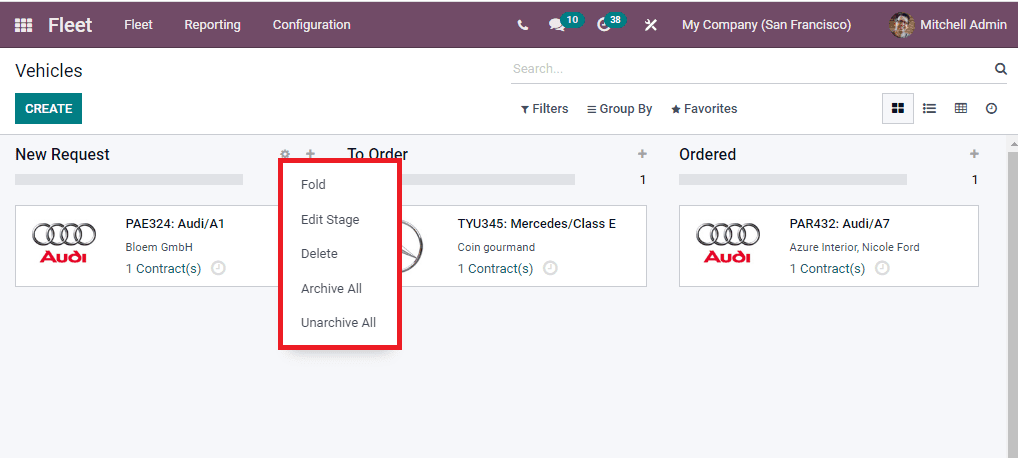This screenshot has height=458, width=1018.
Task: Choose Edit Stage in the menu
Action: [x=330, y=220]
